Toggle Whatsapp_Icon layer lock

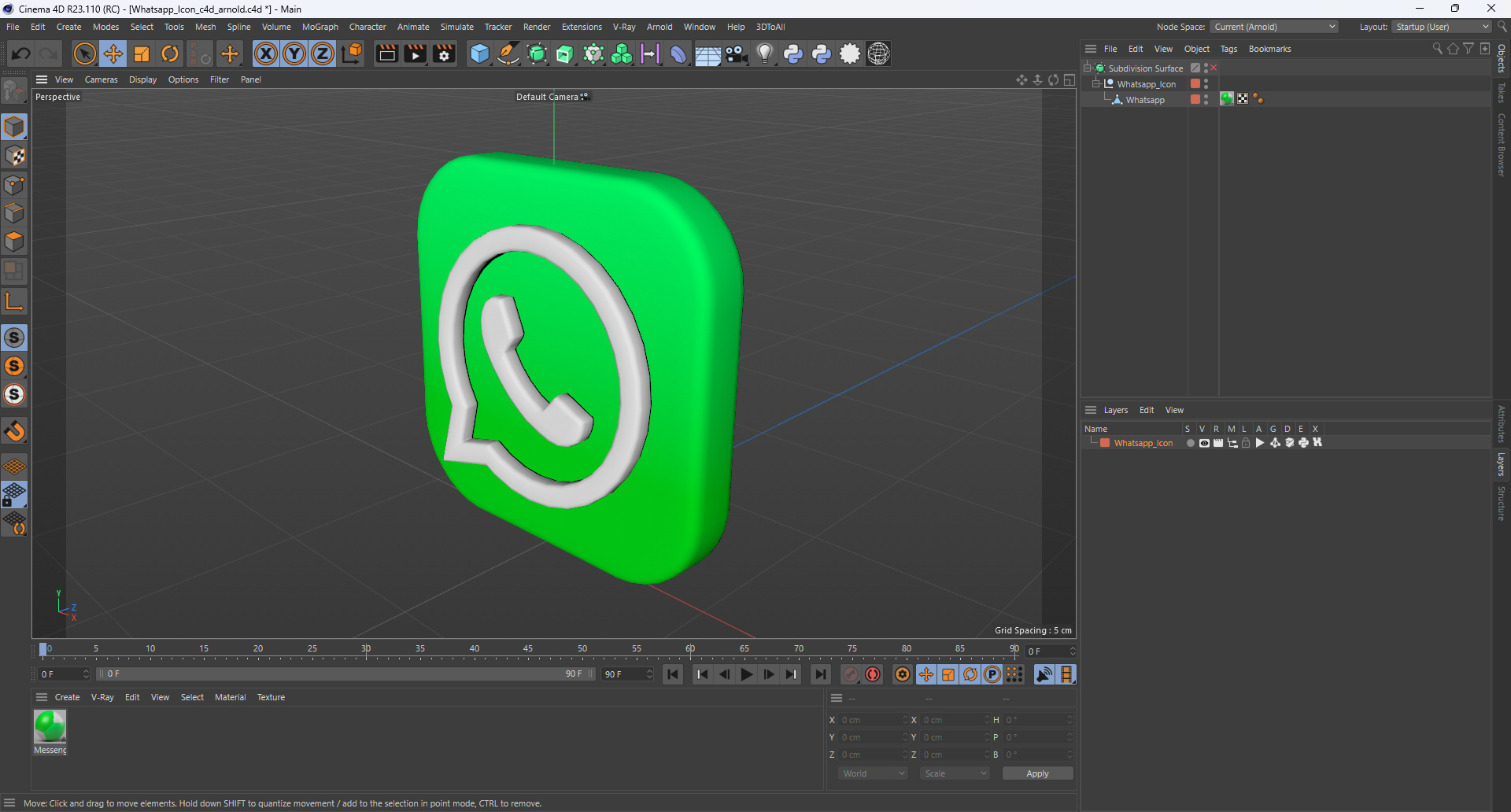click(1246, 443)
